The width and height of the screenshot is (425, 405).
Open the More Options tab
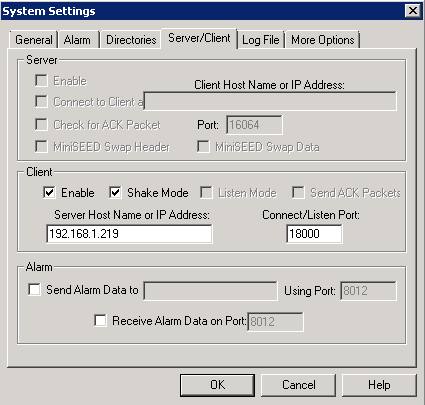(322, 40)
